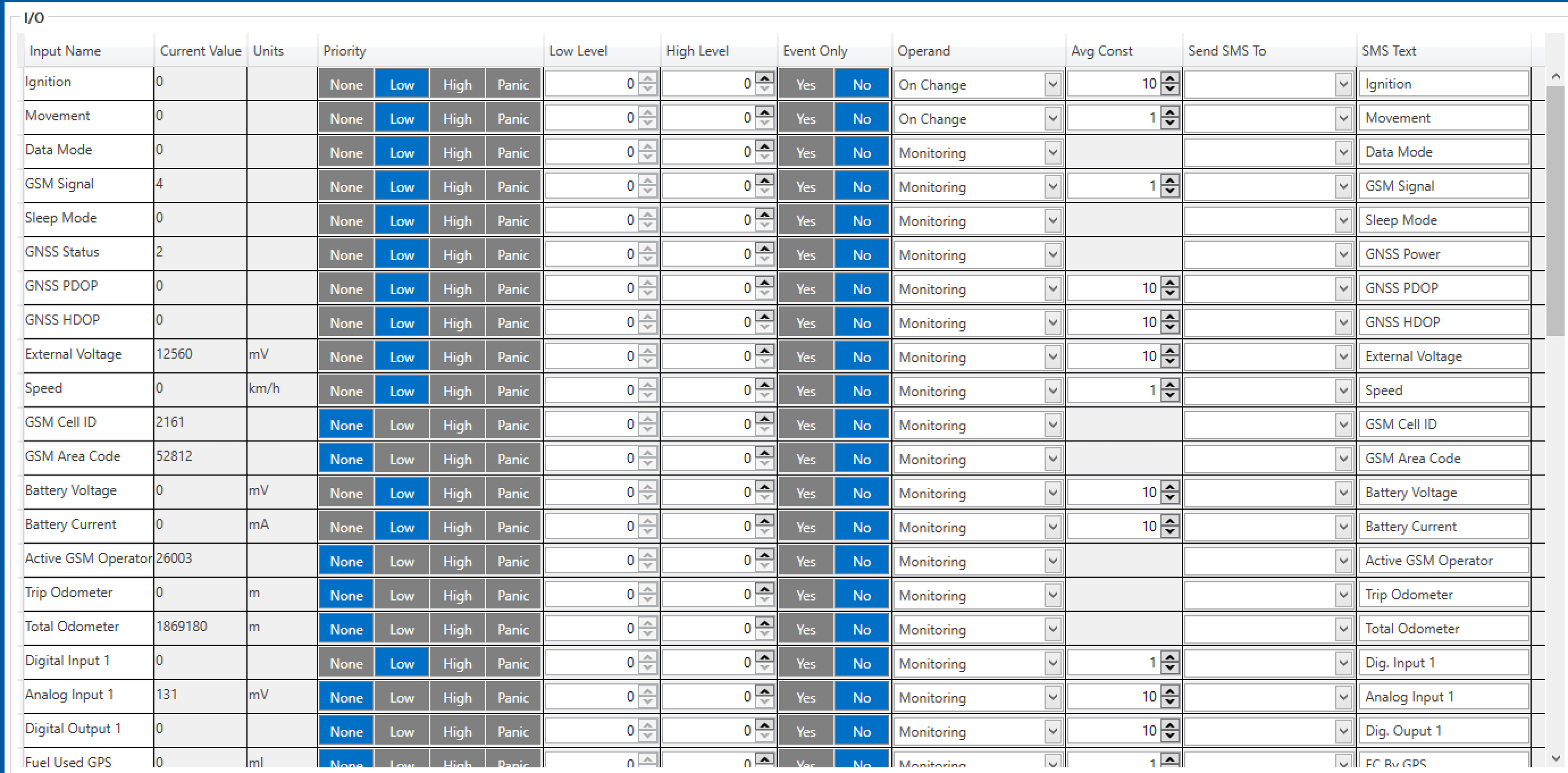Screen dimensions: 1568x773
Task: Decrease External Voltage High Level down arrow
Action: (x=765, y=362)
